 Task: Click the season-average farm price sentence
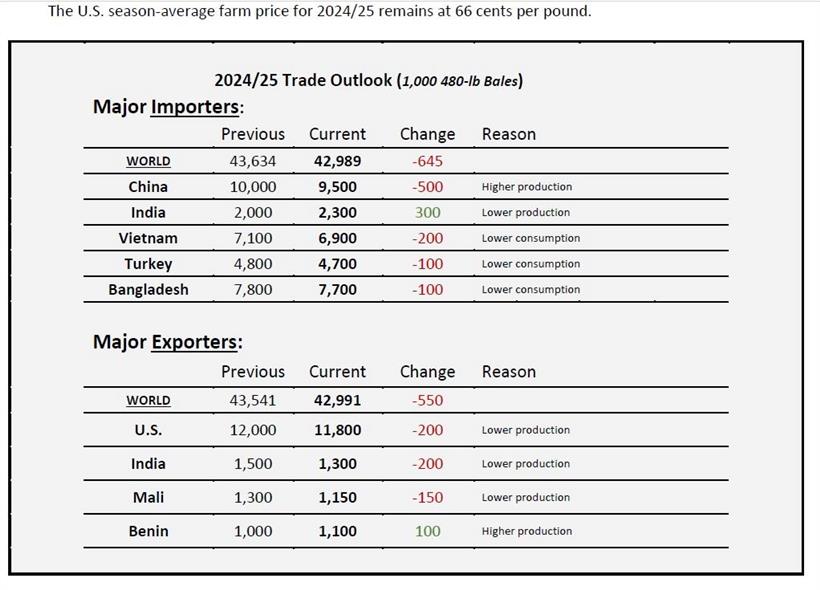tap(319, 12)
